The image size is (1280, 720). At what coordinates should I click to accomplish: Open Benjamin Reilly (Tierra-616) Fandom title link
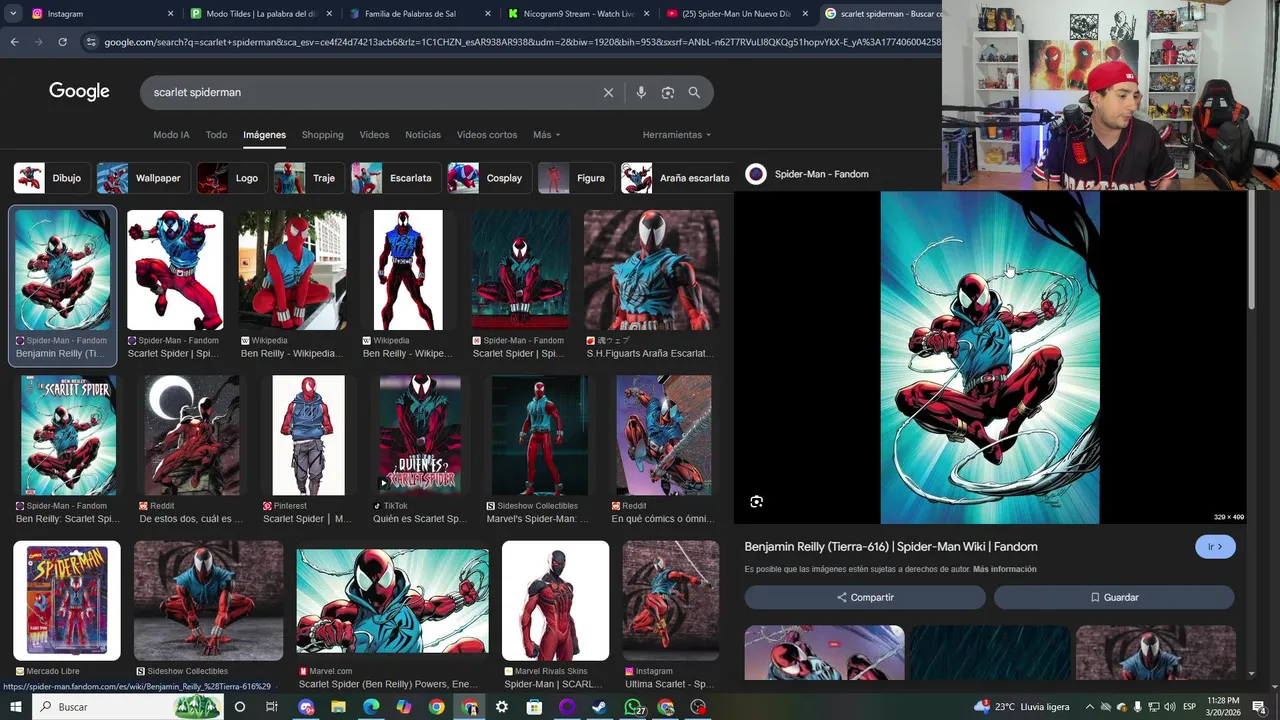click(x=891, y=547)
